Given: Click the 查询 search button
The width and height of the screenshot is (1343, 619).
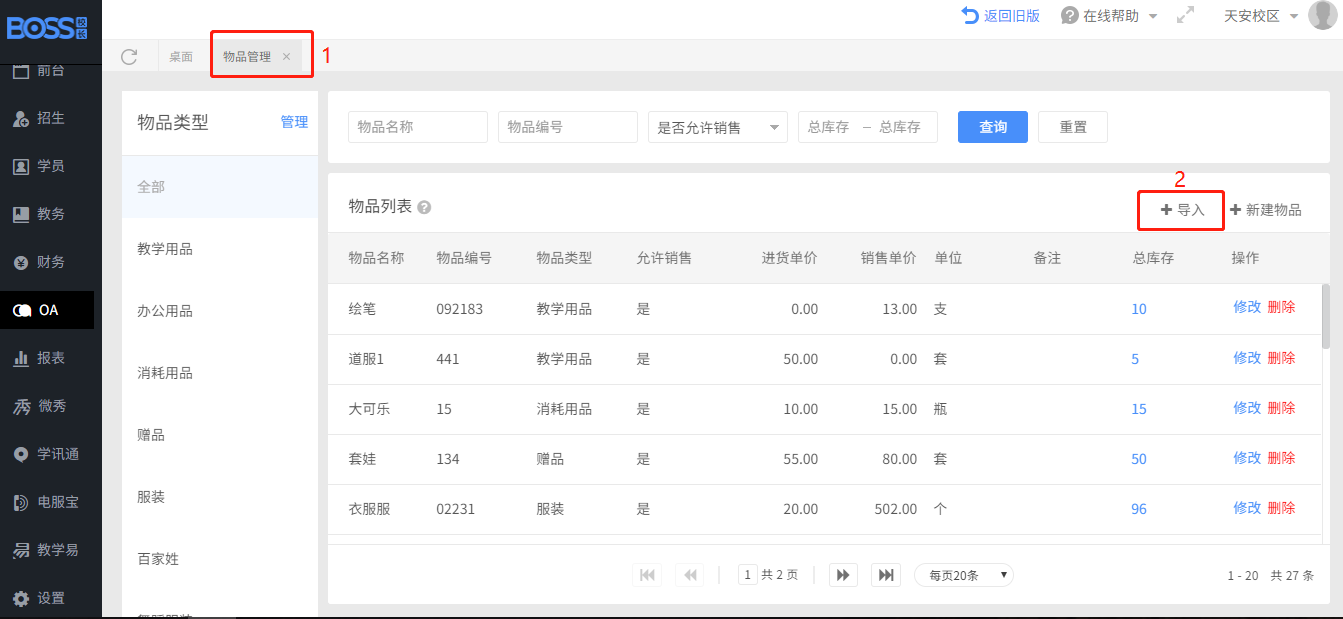Looking at the screenshot, I should point(993,127).
